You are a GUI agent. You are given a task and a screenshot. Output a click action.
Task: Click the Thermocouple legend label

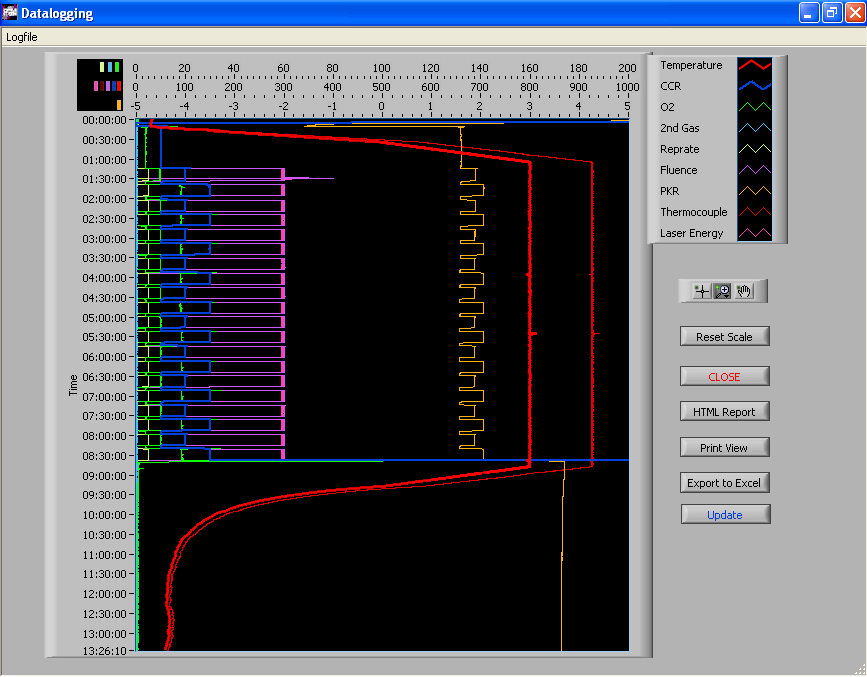point(693,212)
